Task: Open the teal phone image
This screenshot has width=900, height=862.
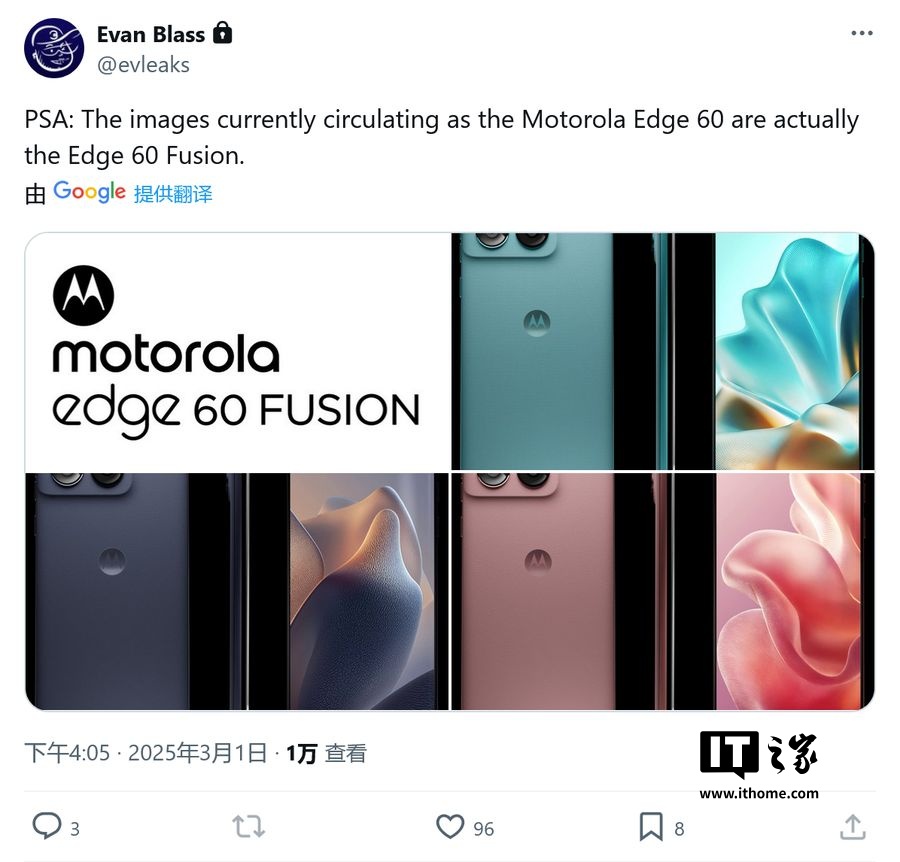Action: 663,351
